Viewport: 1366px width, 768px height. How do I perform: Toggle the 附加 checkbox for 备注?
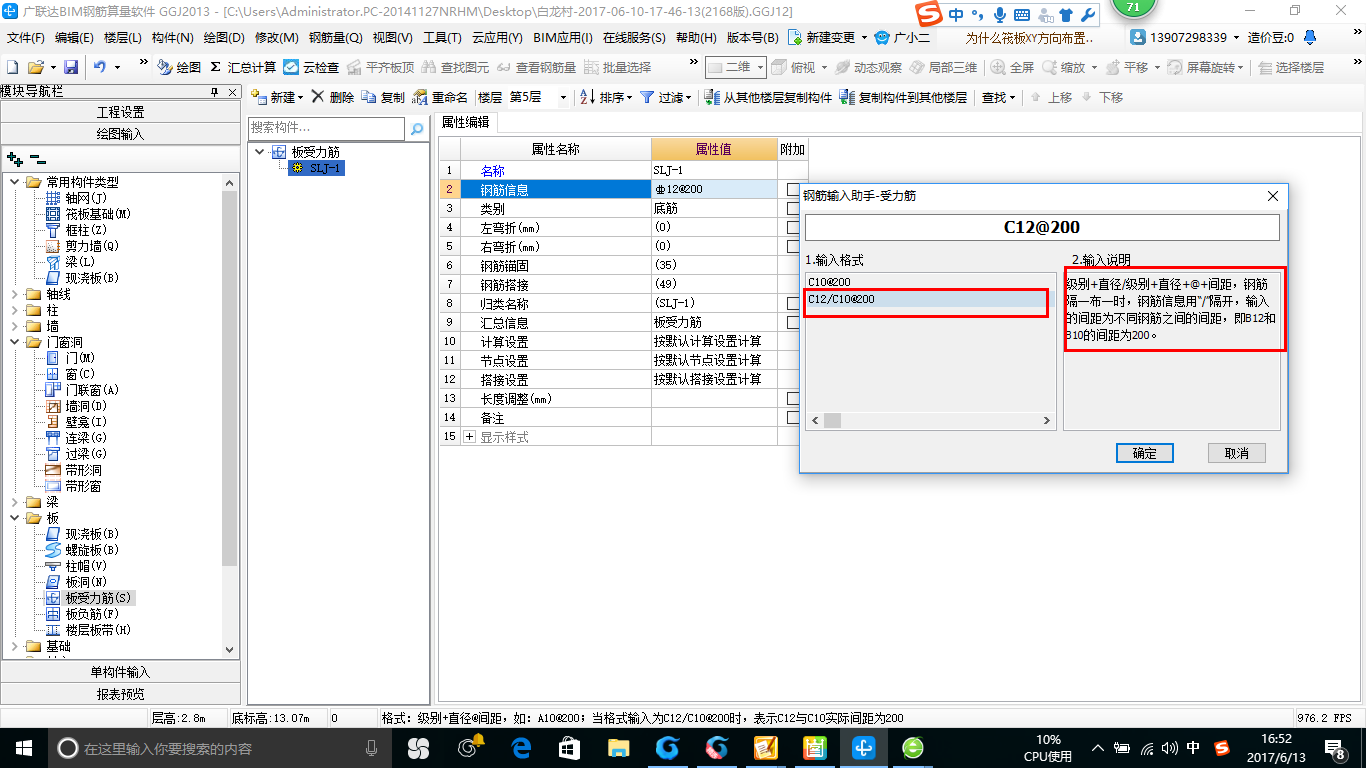pos(793,417)
